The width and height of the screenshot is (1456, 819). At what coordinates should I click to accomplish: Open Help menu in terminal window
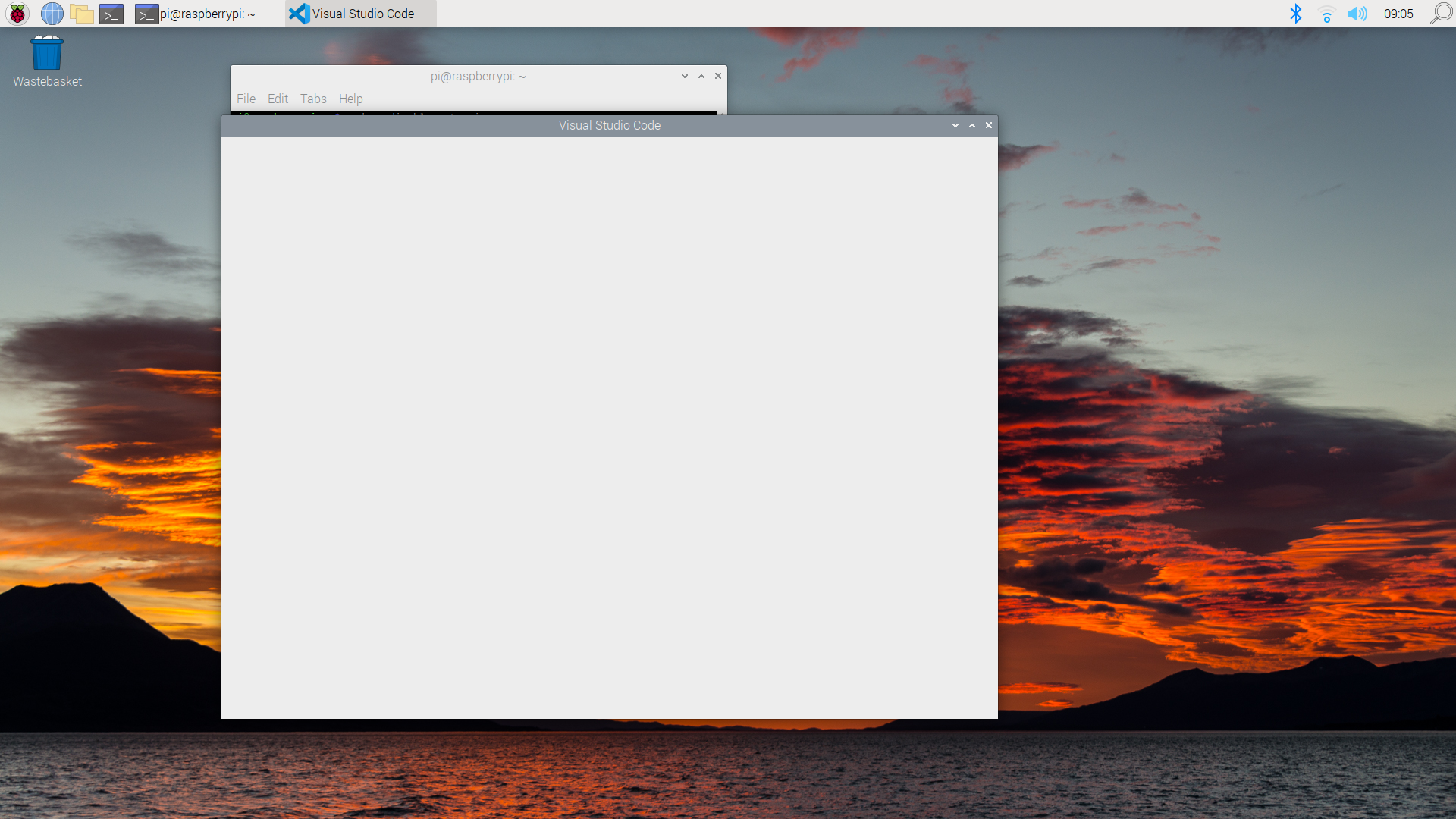[x=350, y=99]
